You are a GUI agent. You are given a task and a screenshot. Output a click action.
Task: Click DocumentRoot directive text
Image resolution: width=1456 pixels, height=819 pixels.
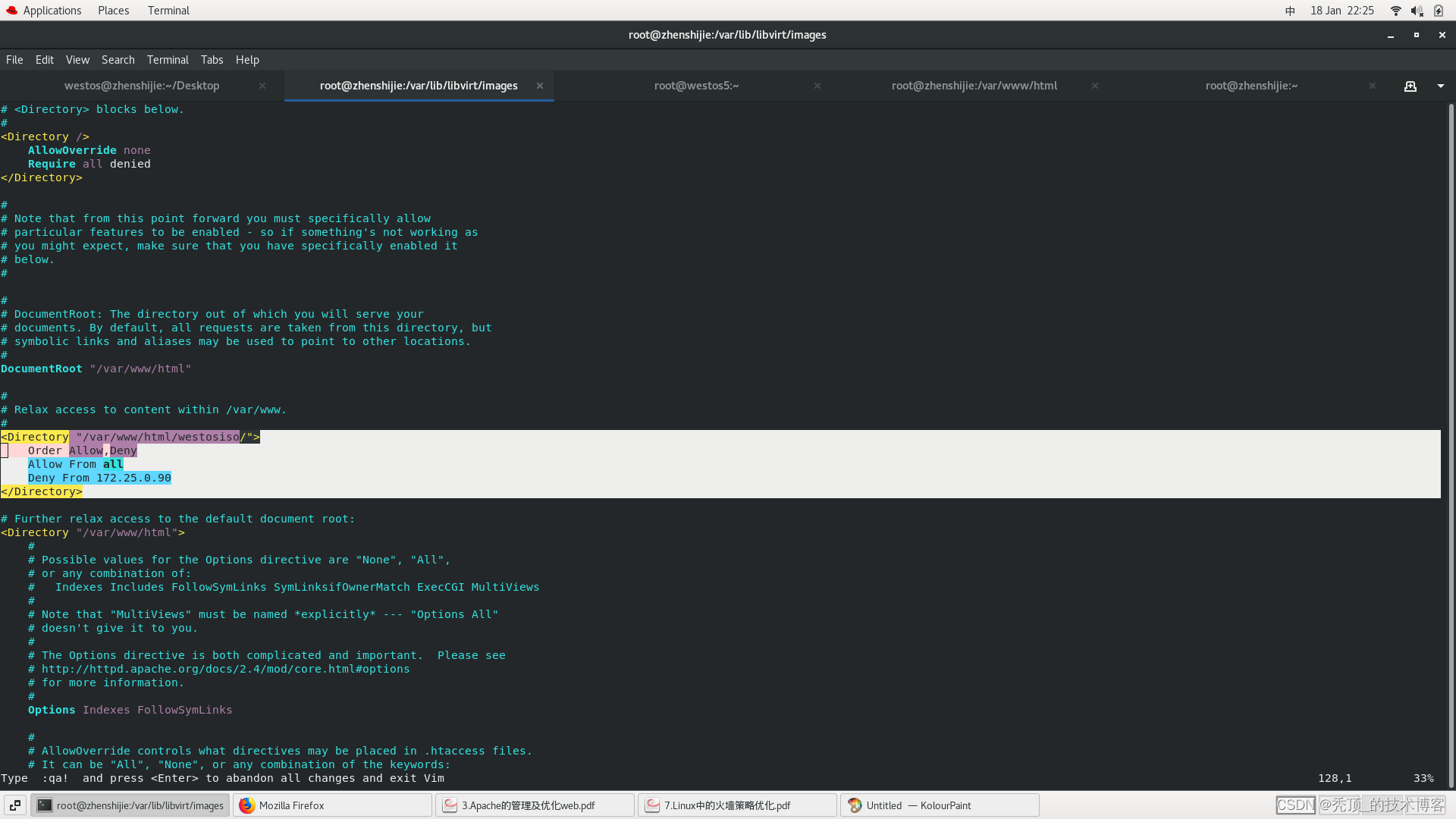click(x=42, y=369)
